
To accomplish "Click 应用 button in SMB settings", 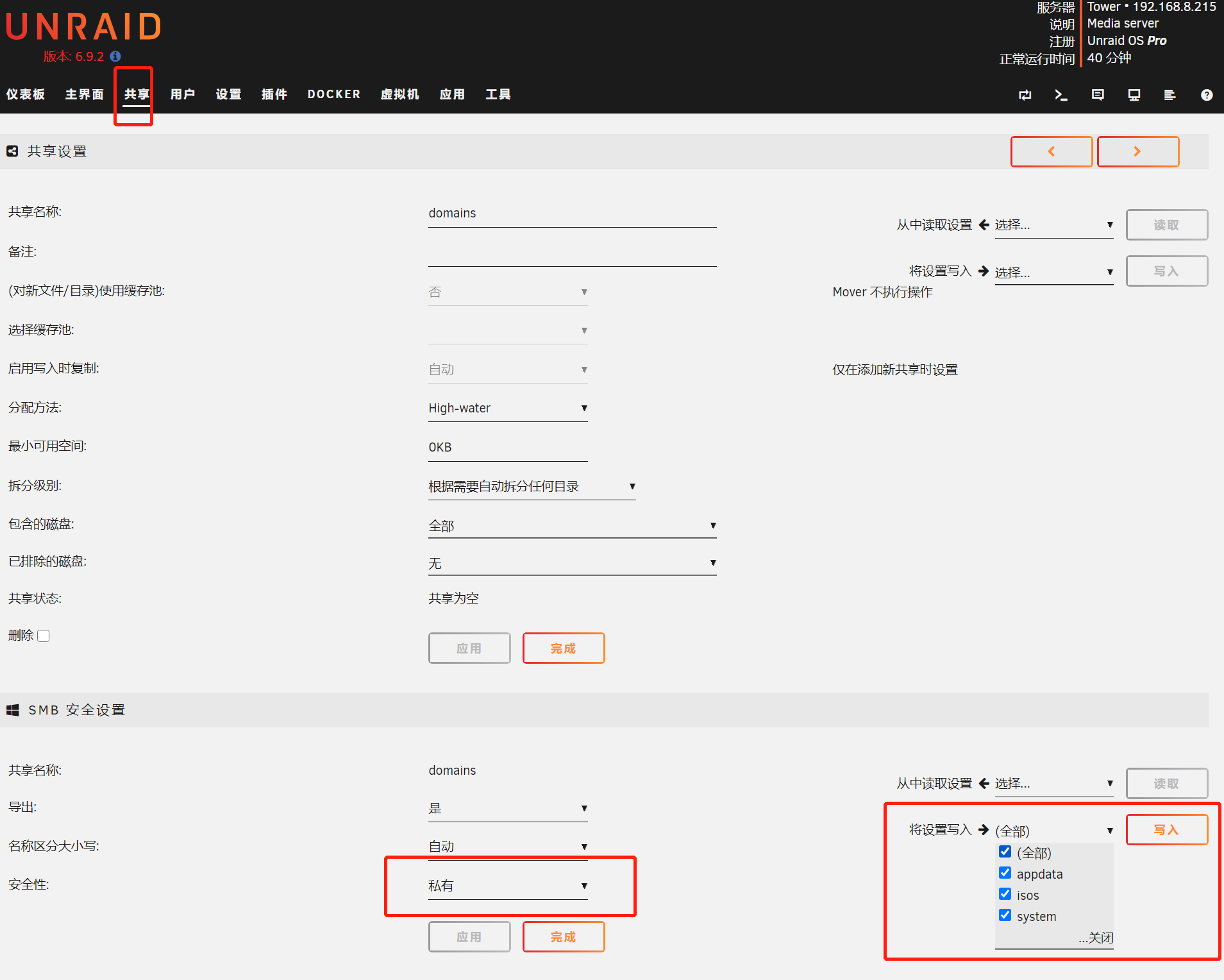I will point(469,937).
